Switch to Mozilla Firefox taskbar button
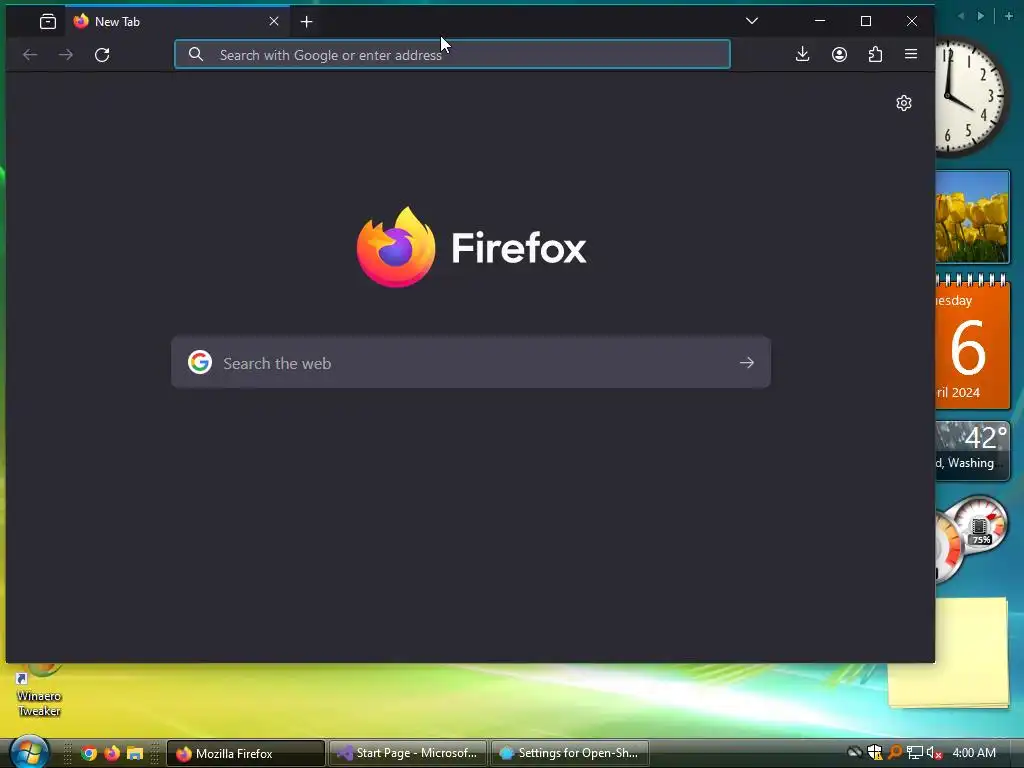 coord(246,753)
